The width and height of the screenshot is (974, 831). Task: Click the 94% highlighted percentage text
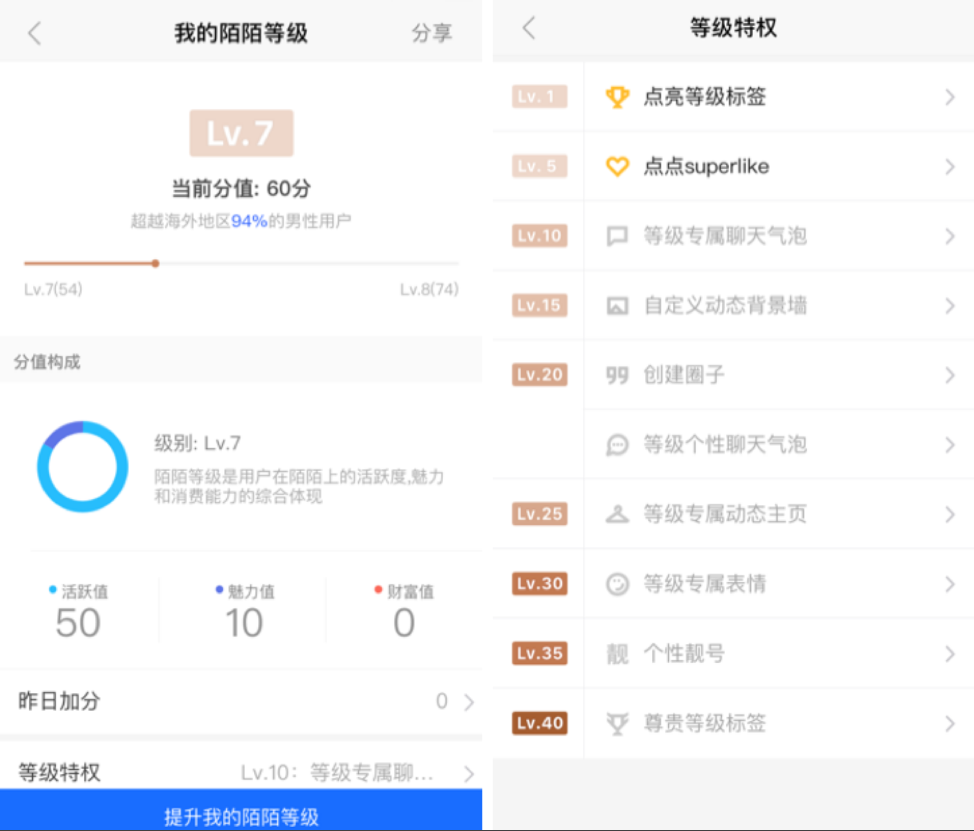(249, 221)
